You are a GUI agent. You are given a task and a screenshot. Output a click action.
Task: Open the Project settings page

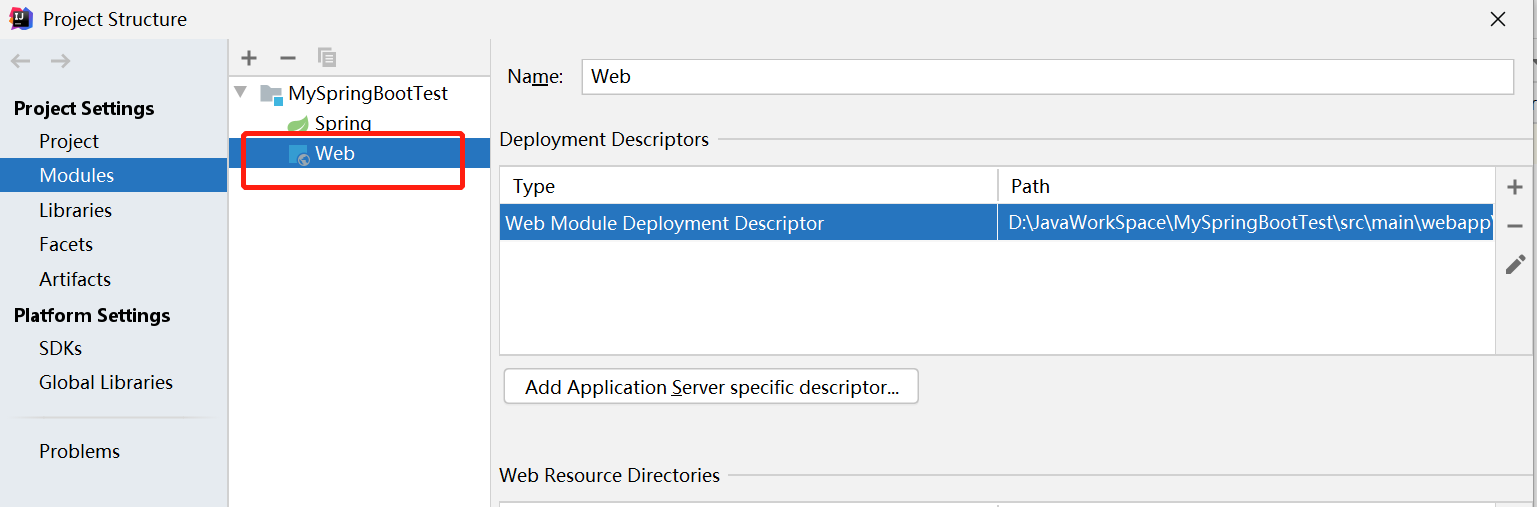tap(69, 141)
